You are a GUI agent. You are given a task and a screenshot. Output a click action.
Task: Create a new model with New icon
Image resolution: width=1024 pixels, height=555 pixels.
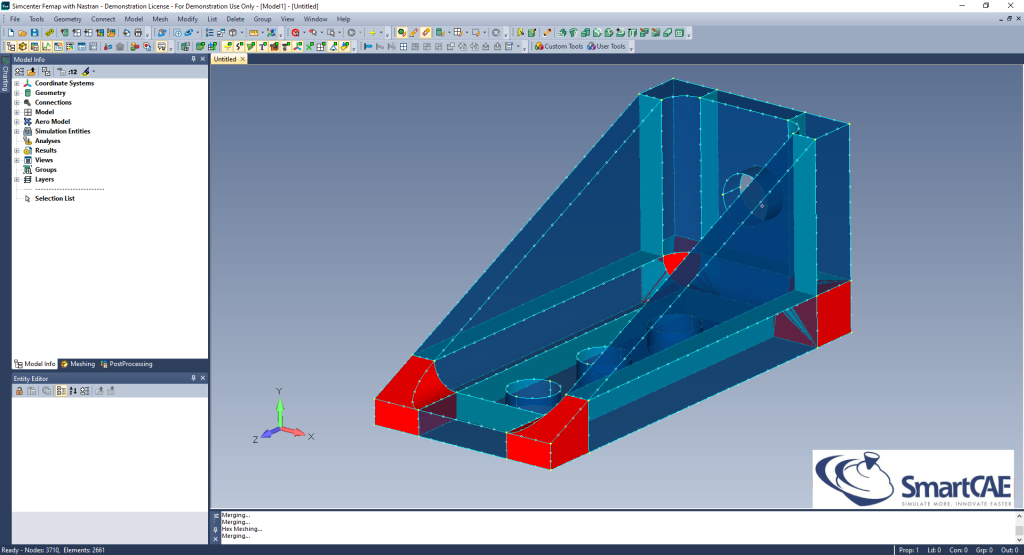(11, 33)
